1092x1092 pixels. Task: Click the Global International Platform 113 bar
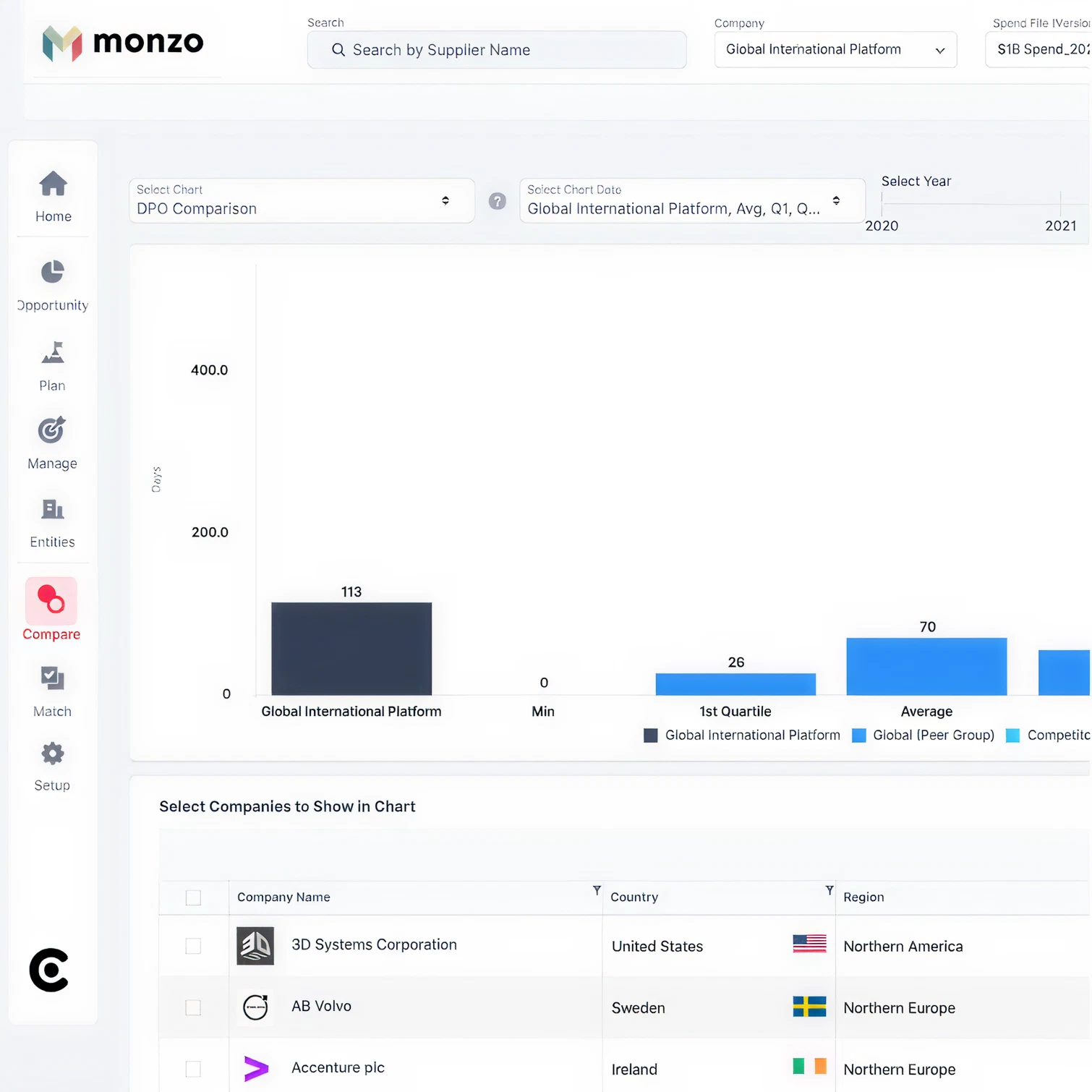(351, 649)
